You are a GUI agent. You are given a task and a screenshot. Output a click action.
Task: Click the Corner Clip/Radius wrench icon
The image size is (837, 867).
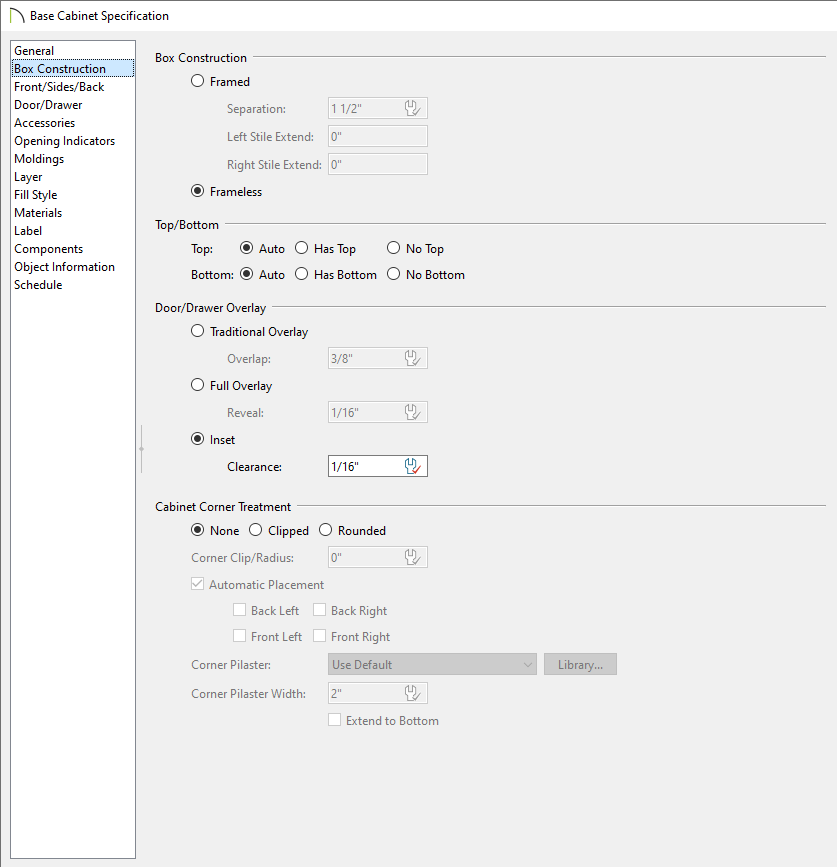412,557
